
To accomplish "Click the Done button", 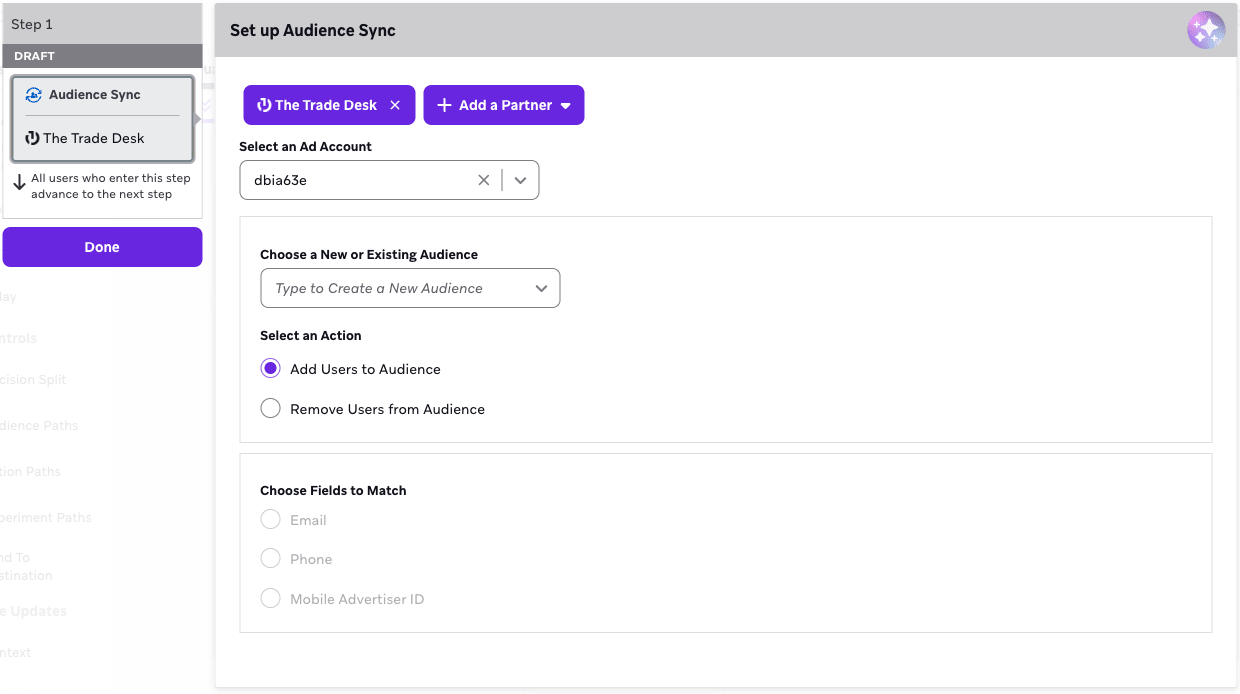I will click(102, 247).
